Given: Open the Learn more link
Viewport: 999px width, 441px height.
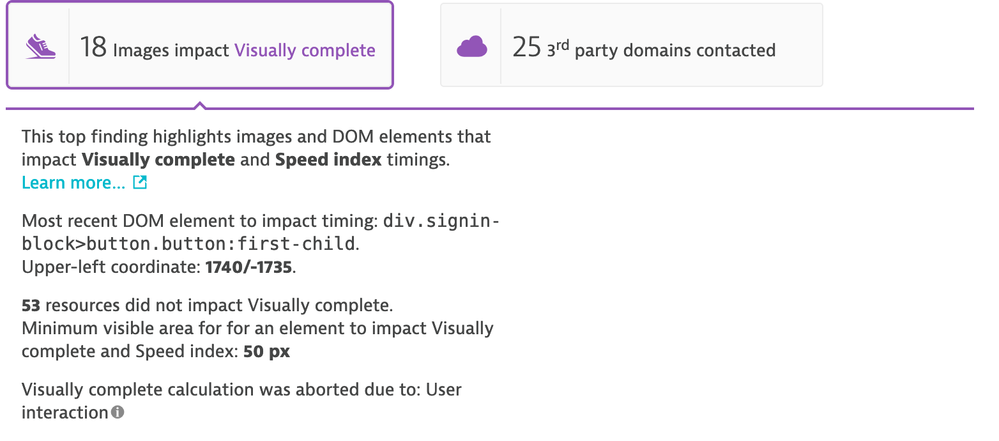Looking at the screenshot, I should click(x=73, y=183).
